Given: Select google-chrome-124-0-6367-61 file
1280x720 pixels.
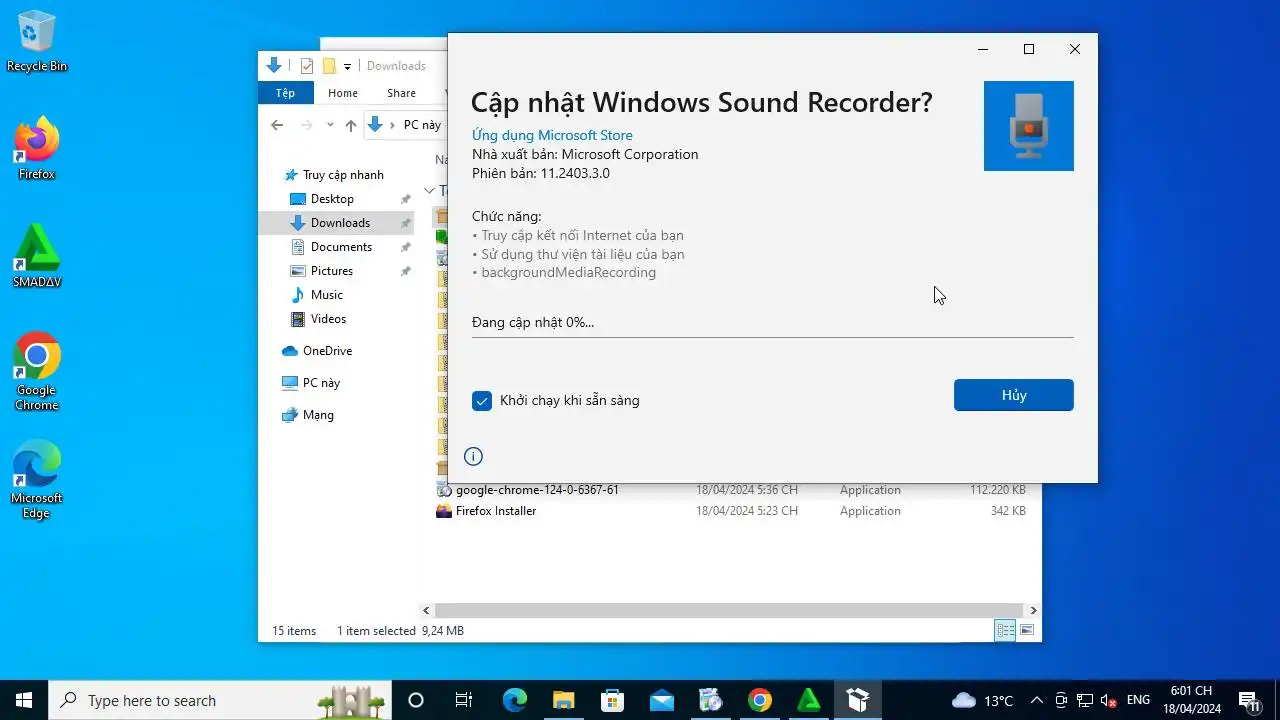Looking at the screenshot, I should pyautogui.click(x=537, y=490).
